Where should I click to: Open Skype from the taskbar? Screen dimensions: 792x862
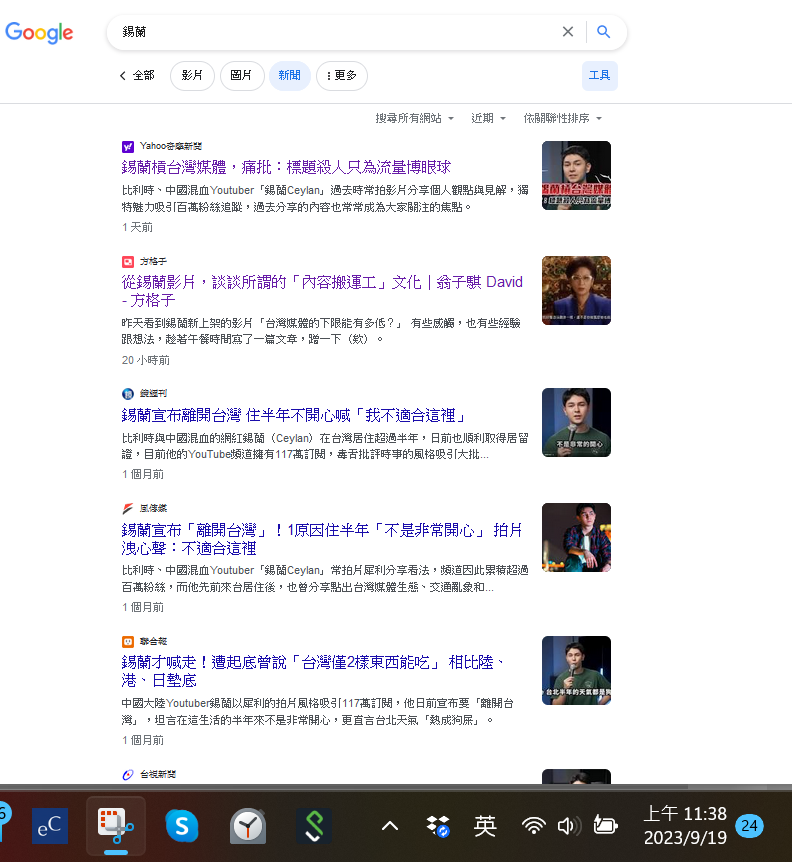coord(181,826)
